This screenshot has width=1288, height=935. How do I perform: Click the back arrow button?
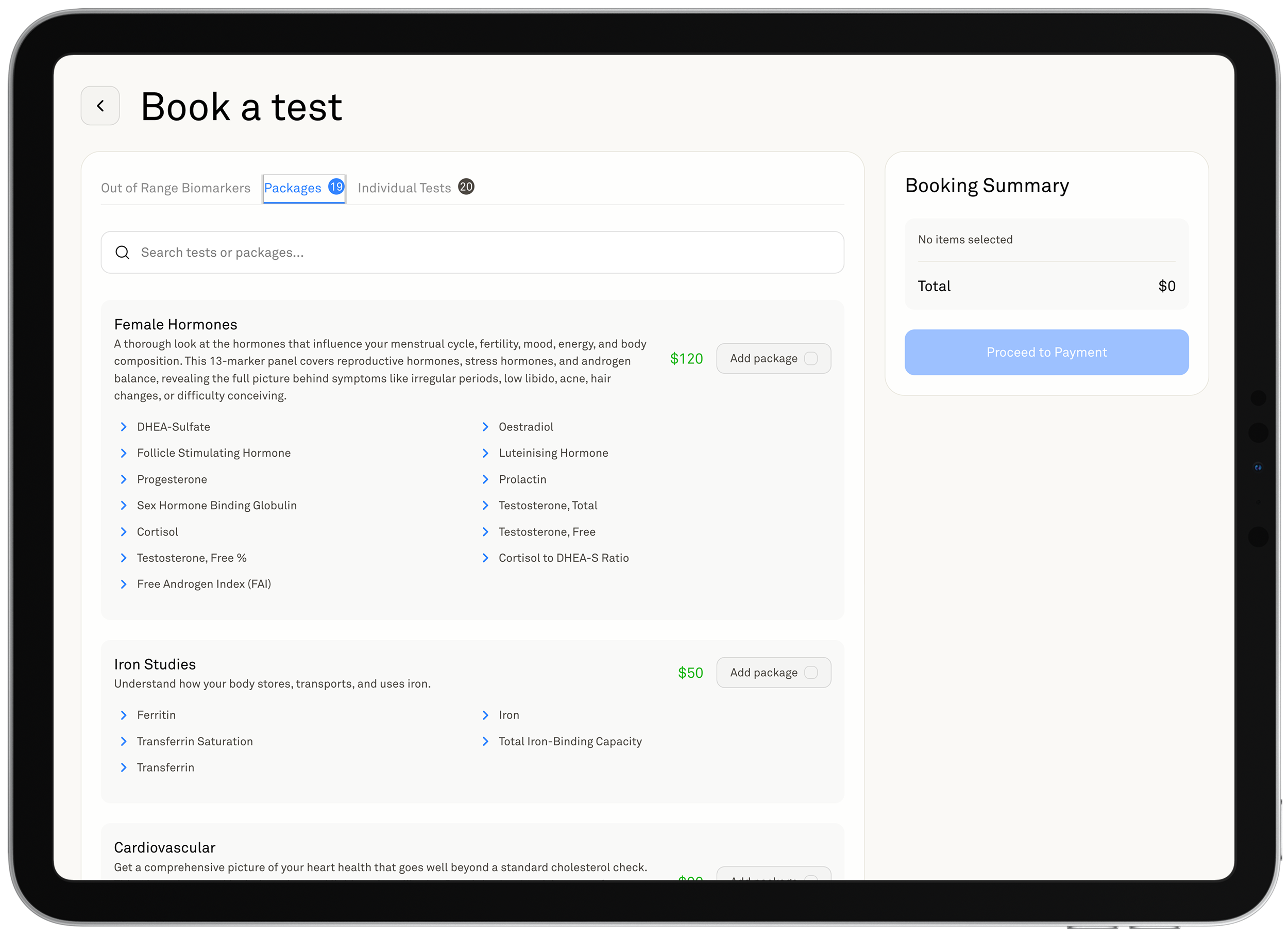100,106
